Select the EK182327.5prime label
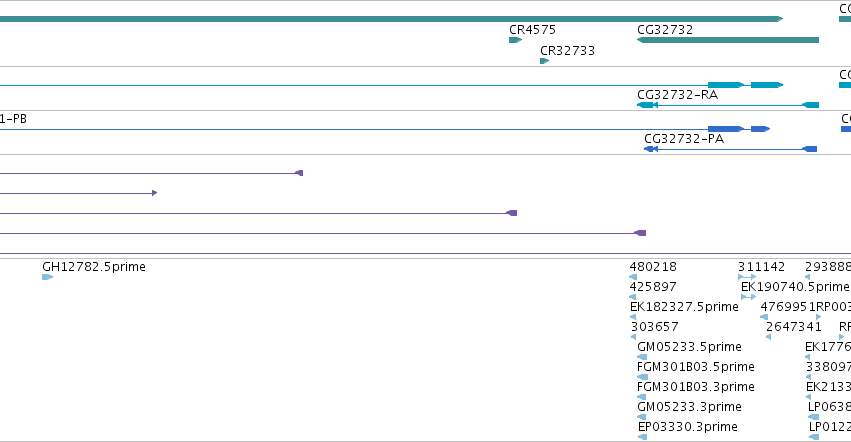The width and height of the screenshot is (851, 442). coord(684,307)
